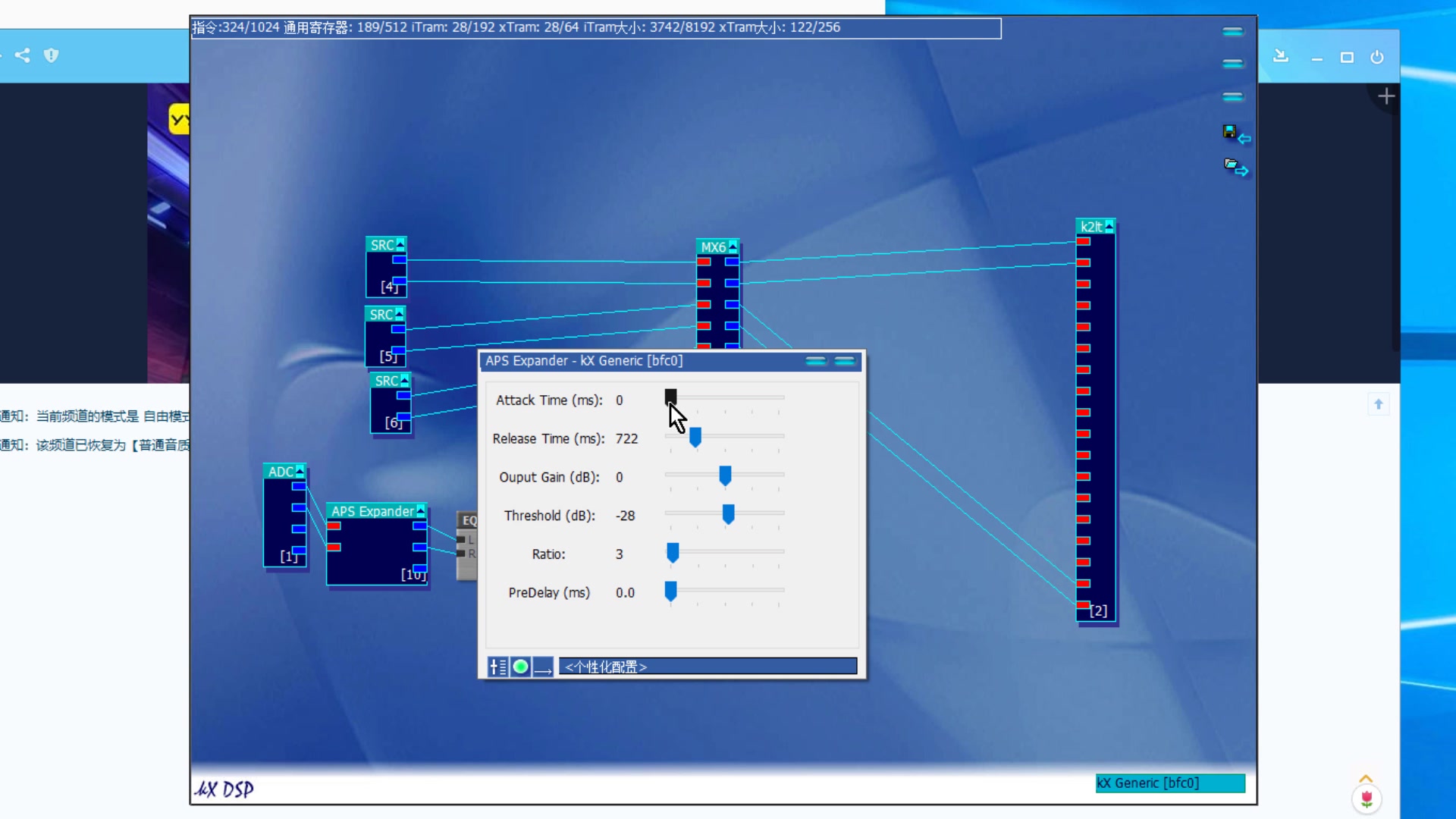
Task: Click middle pill button of kX DSP window
Action: [1233, 64]
